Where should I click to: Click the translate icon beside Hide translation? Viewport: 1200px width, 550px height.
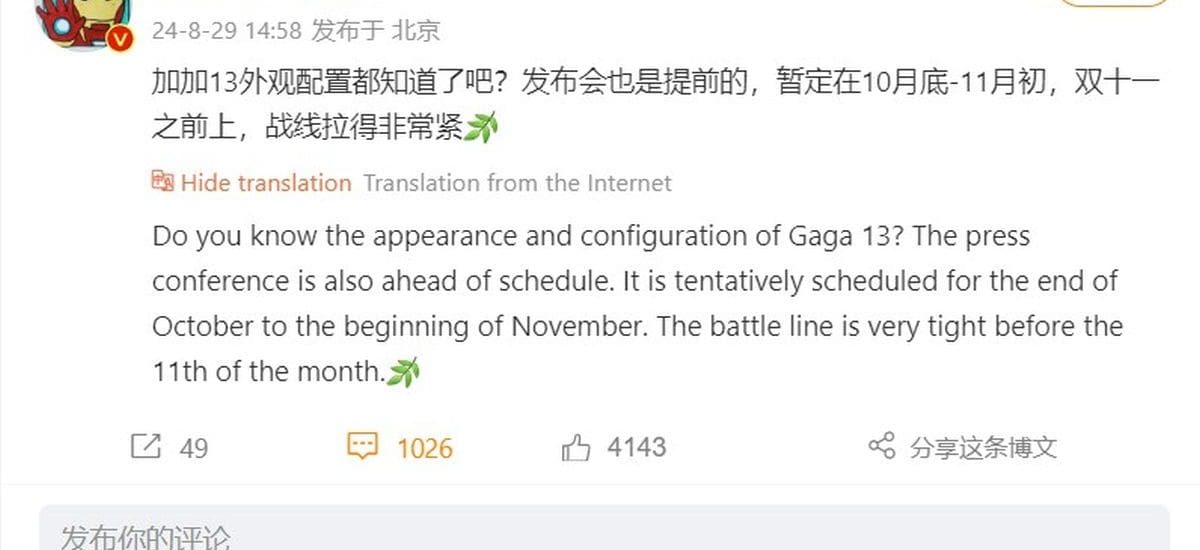(162, 182)
